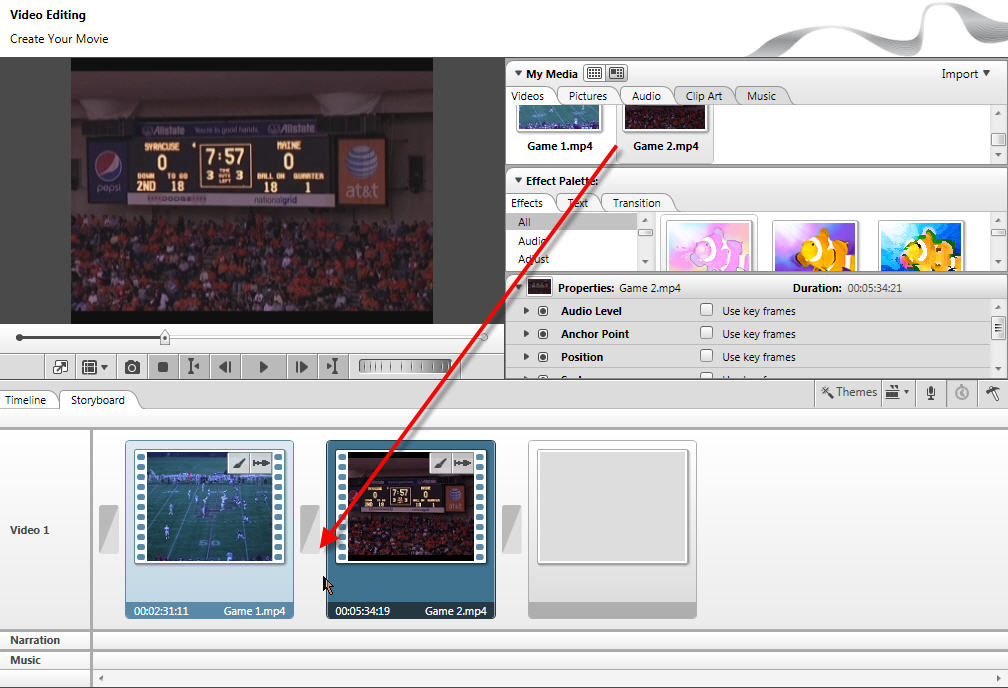
Task: Click the jog shuttle wheel
Action: [405, 367]
